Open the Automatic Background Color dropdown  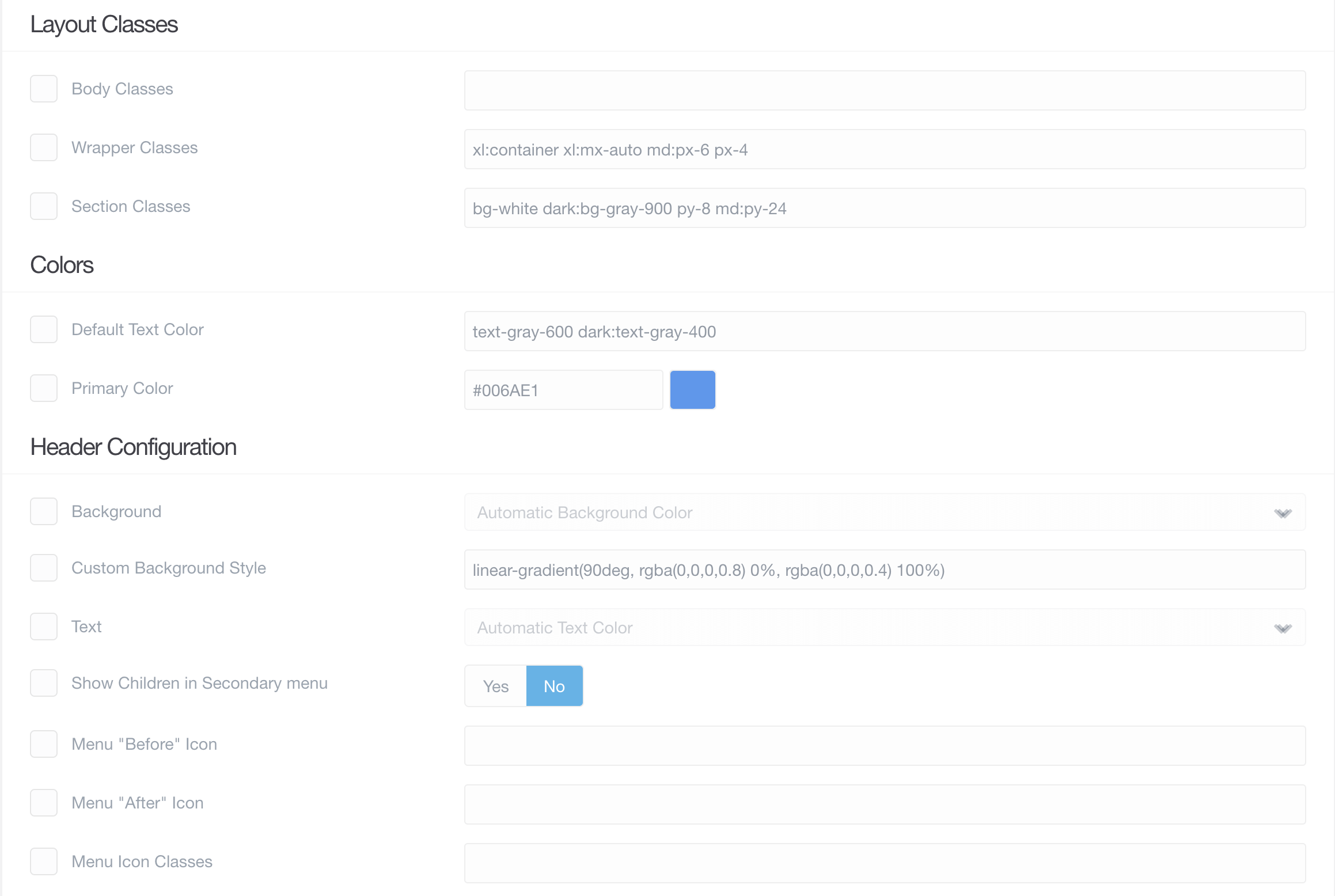[x=885, y=512]
